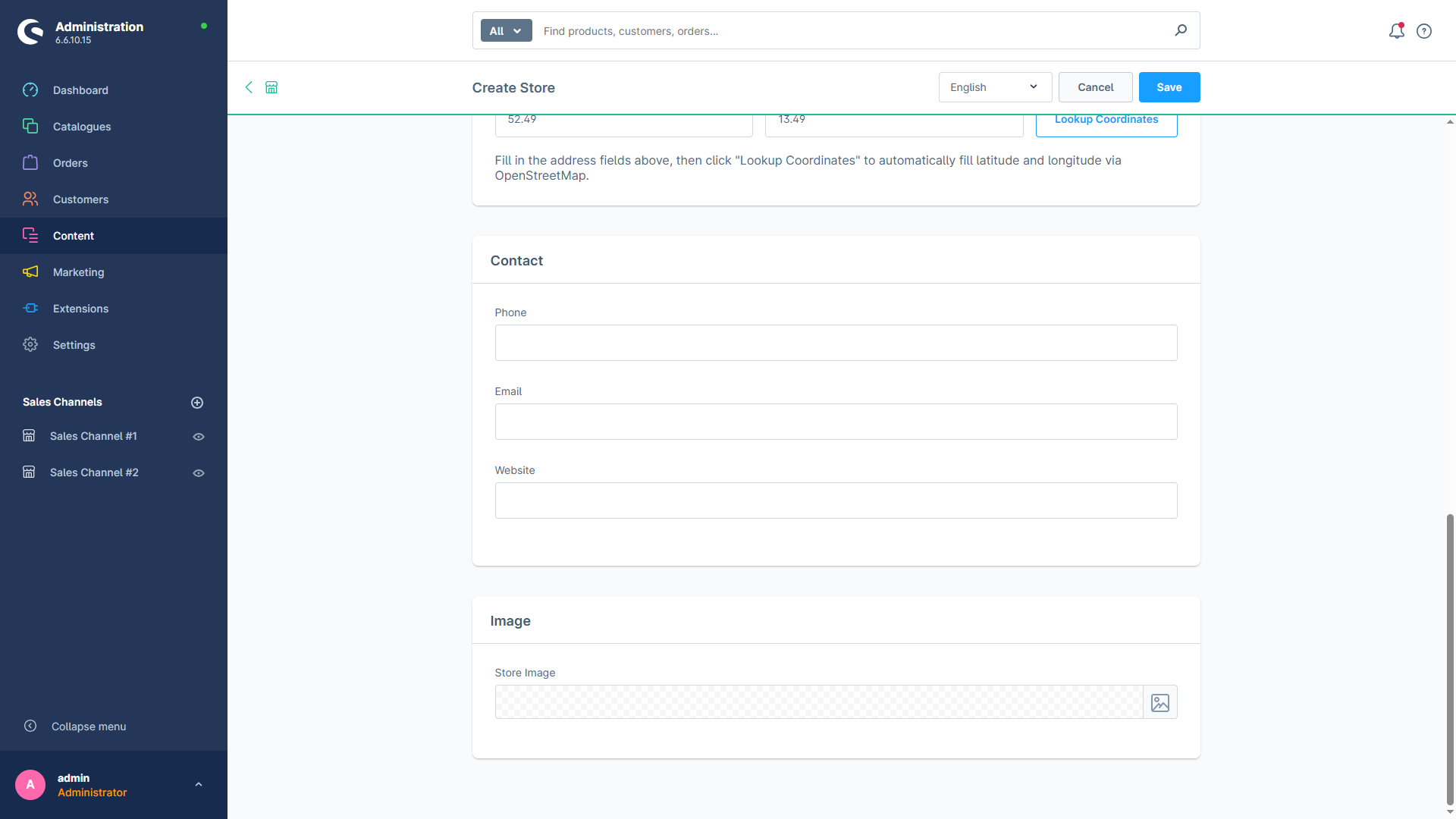Open the English language dropdown
This screenshot has width=1456, height=819.
tap(995, 87)
